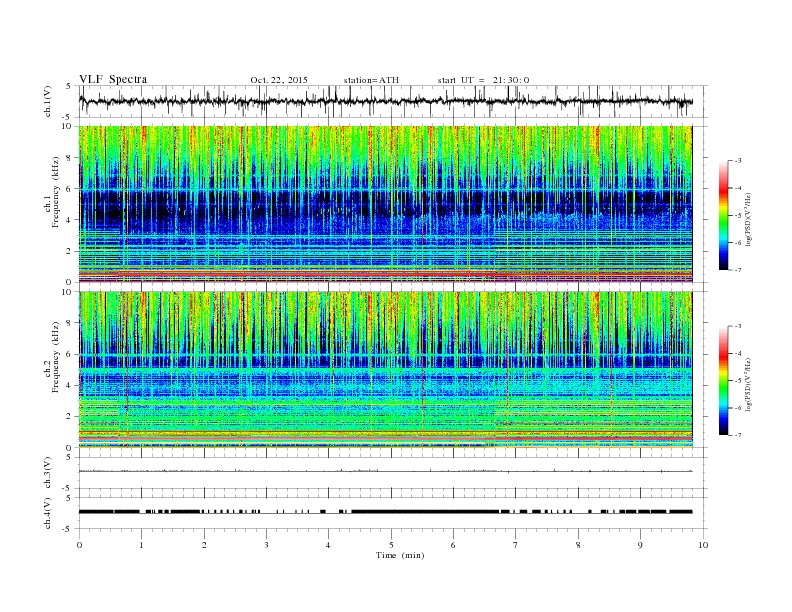Click the 'ch.2 Frequency (kHz)' axis label

(x=52, y=357)
